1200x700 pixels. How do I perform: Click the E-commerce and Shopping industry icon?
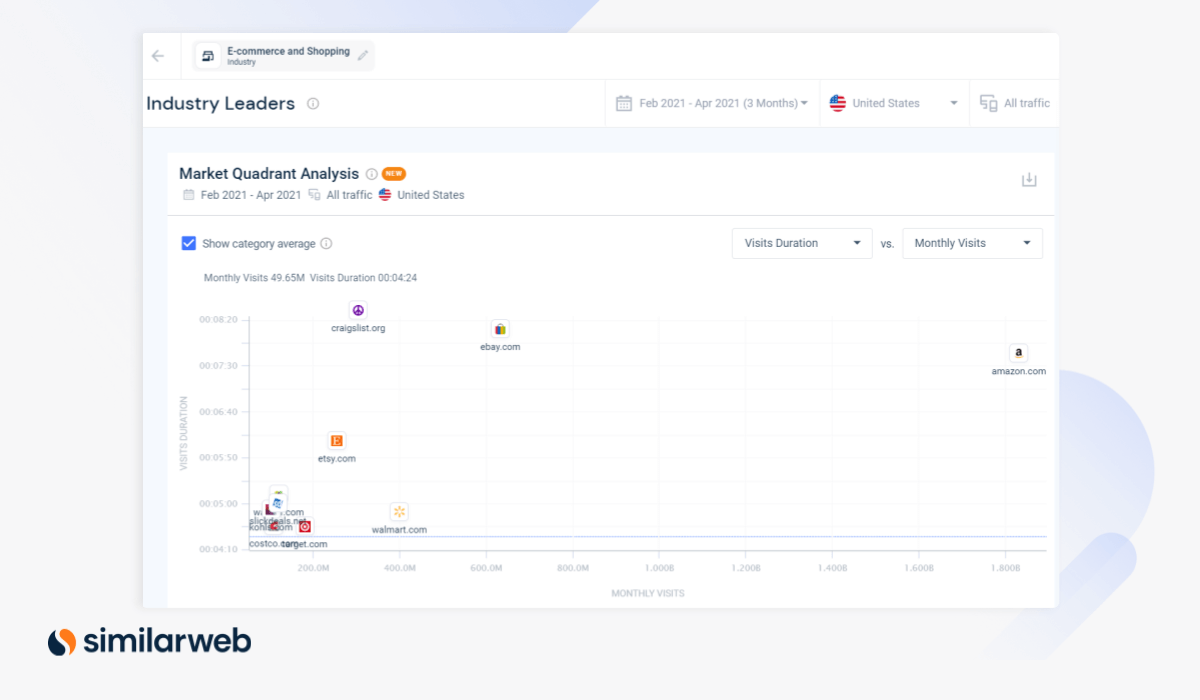pyautogui.click(x=208, y=55)
